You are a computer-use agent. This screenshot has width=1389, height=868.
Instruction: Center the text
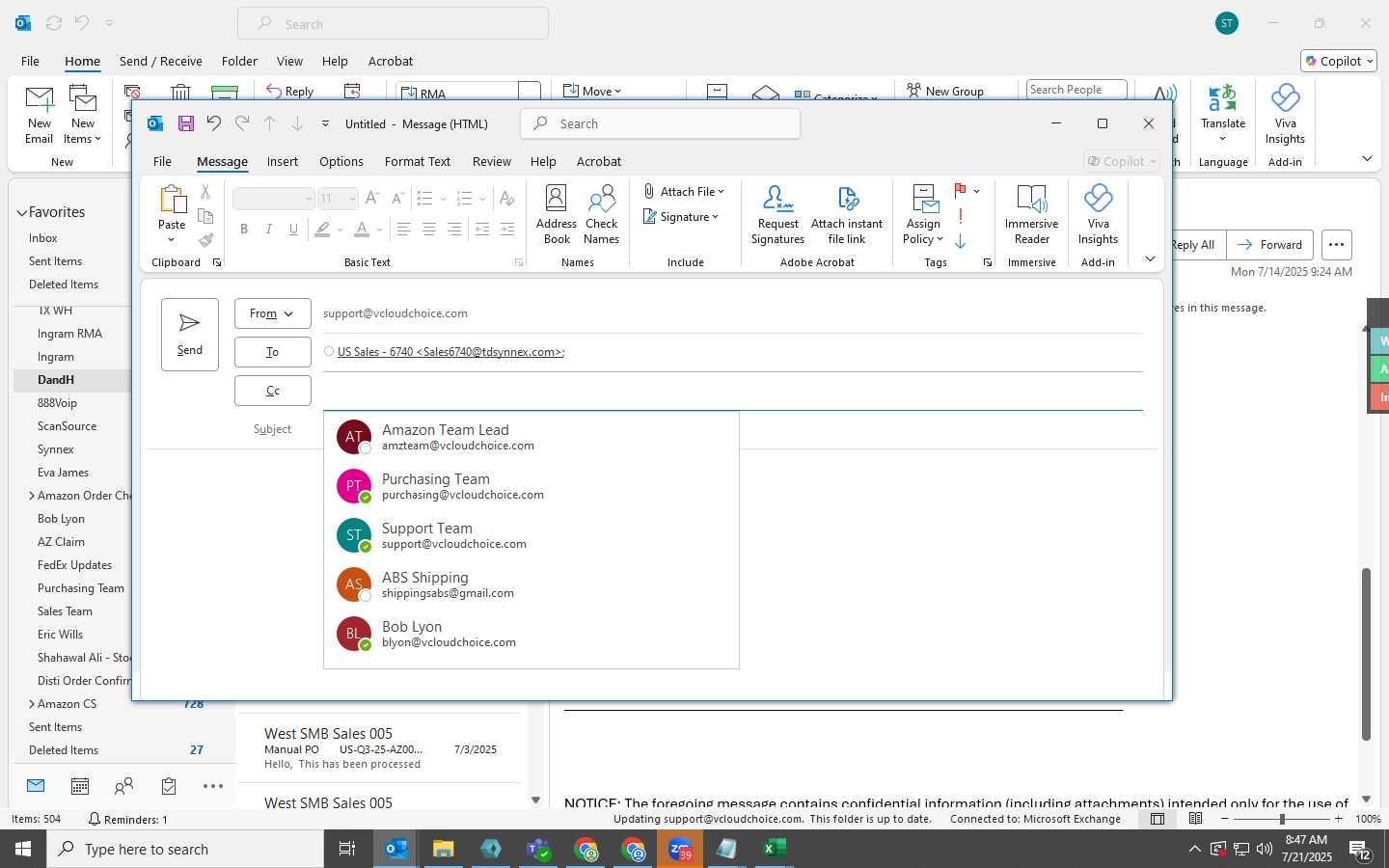pos(429,230)
